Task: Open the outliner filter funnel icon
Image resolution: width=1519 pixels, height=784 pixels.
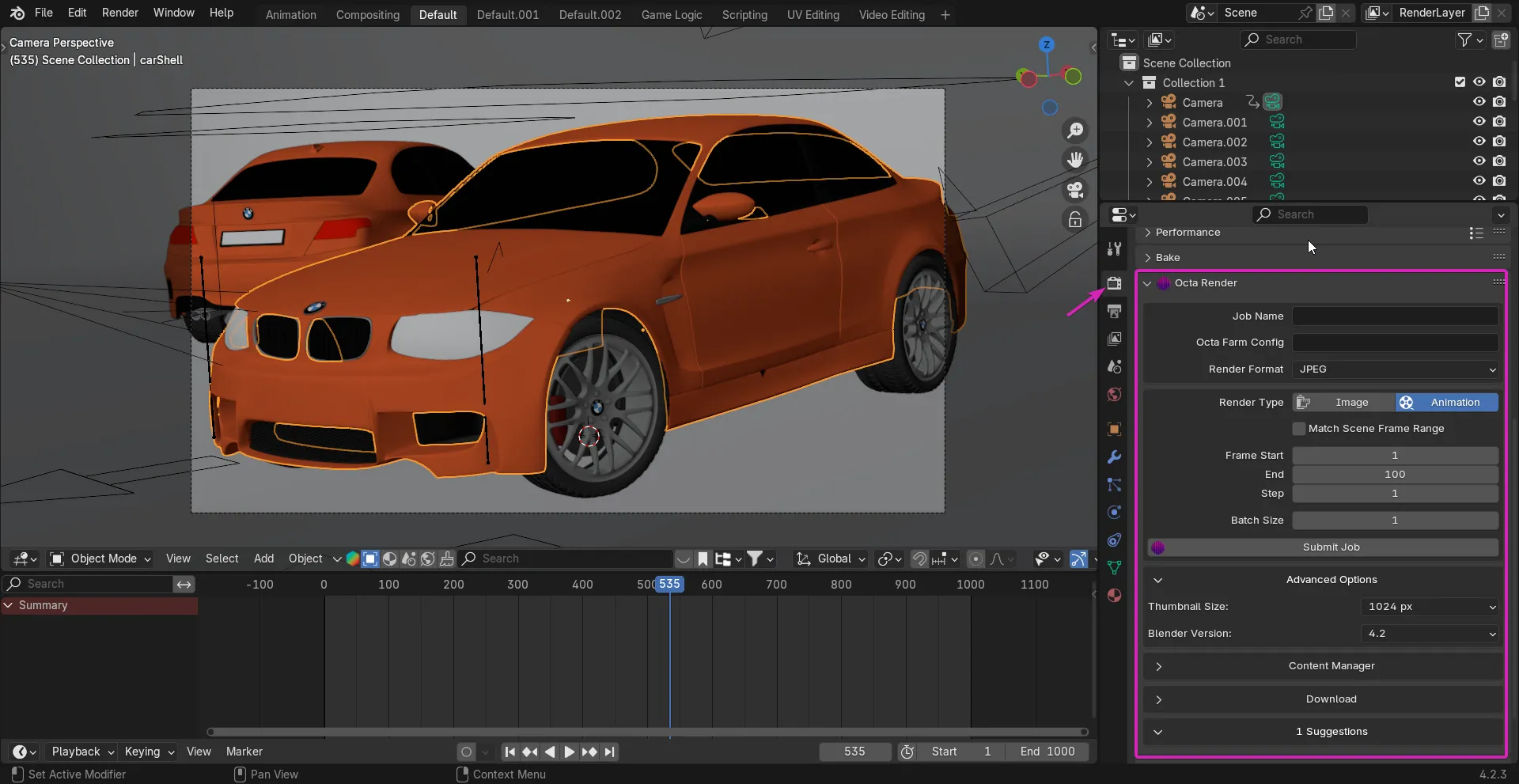Action: click(1464, 40)
